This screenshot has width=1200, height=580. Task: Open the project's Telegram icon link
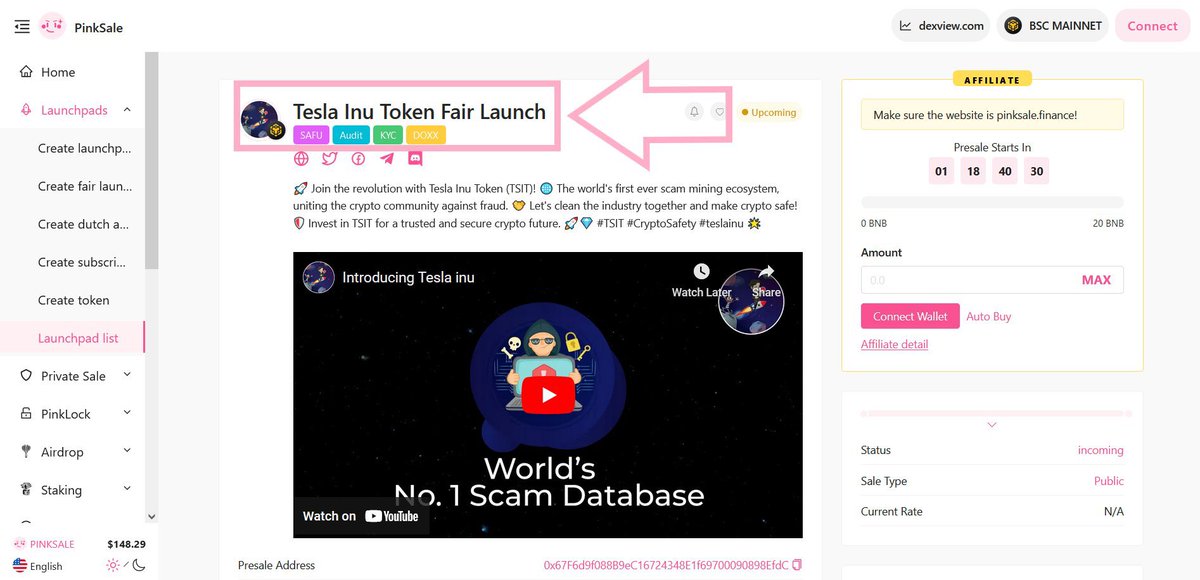coord(387,158)
